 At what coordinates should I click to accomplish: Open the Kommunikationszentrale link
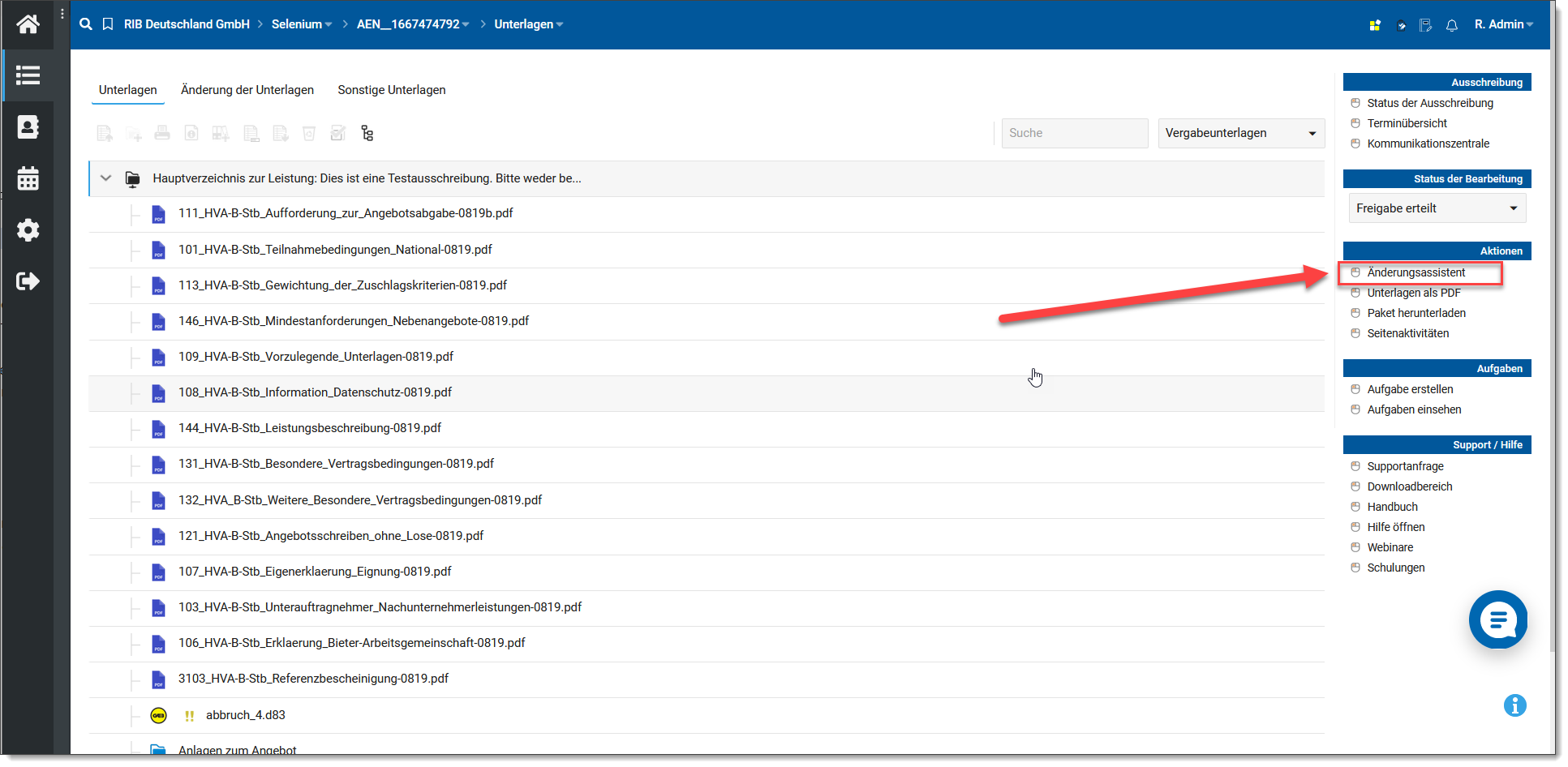pos(1428,144)
